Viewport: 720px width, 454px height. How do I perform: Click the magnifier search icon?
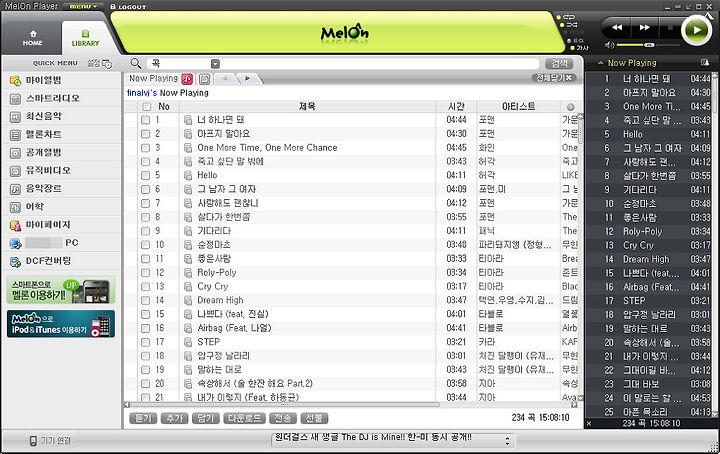(x=135, y=63)
